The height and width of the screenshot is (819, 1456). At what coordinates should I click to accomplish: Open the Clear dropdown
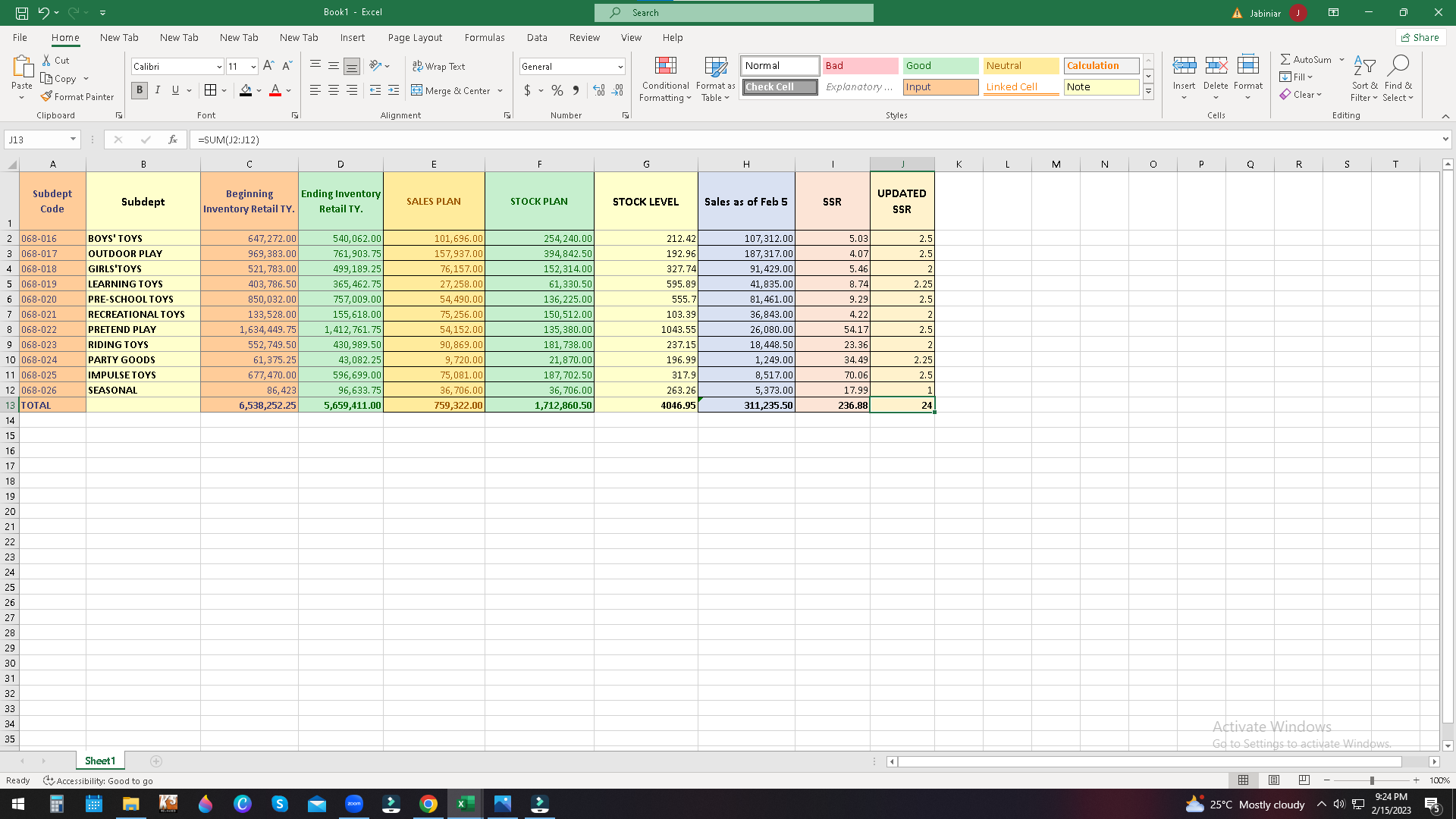[x=1301, y=95]
